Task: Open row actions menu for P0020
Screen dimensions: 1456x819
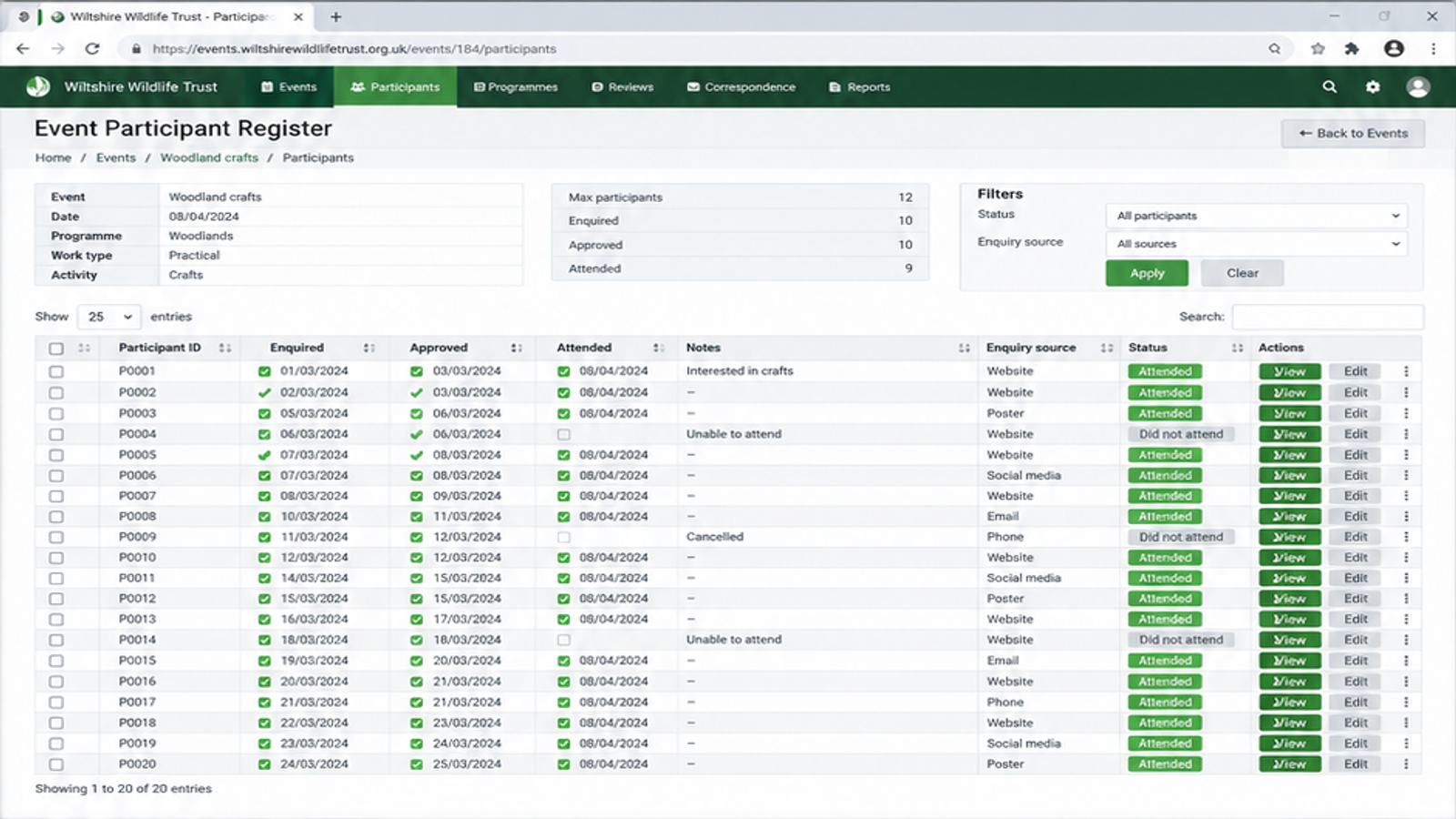Action: (x=1406, y=764)
